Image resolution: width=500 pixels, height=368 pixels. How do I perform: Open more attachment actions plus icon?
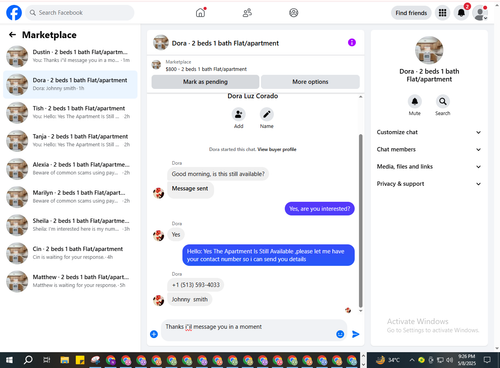pos(154,334)
